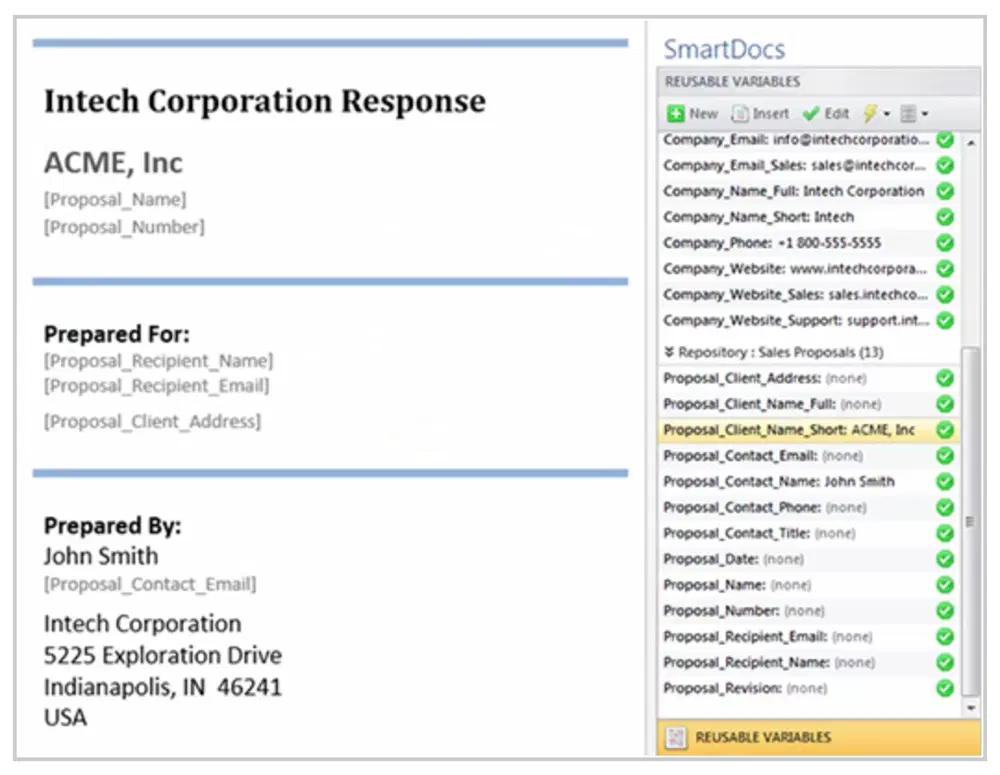This screenshot has height=775, width=1000.
Task: Click the scrollbar down arrow in variables list
Action: pyautogui.click(x=971, y=707)
